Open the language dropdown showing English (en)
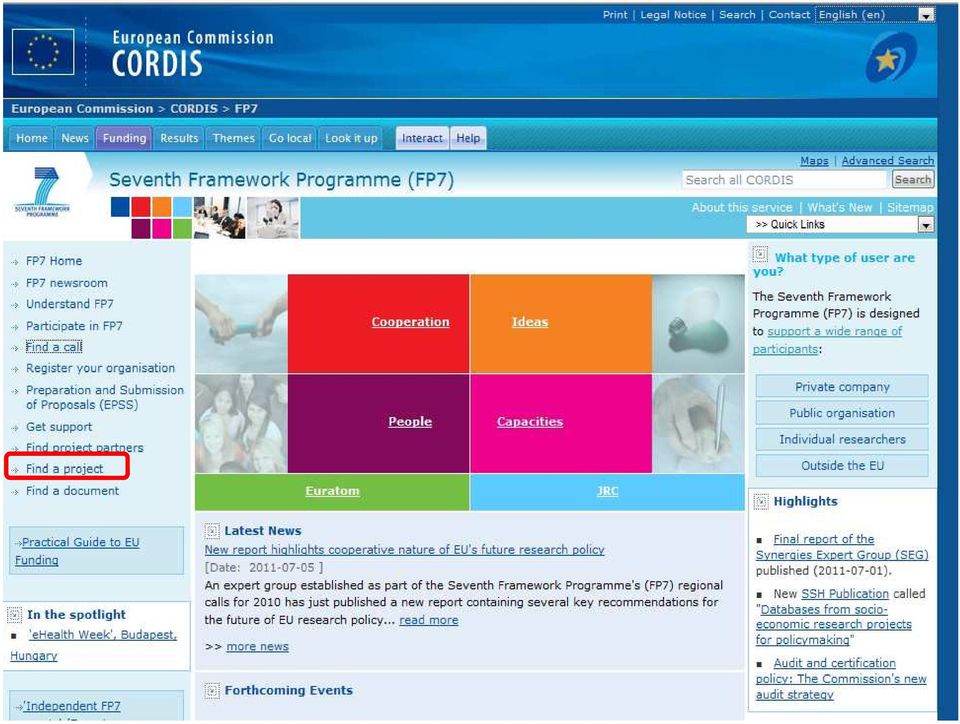960x724 pixels. tap(875, 15)
